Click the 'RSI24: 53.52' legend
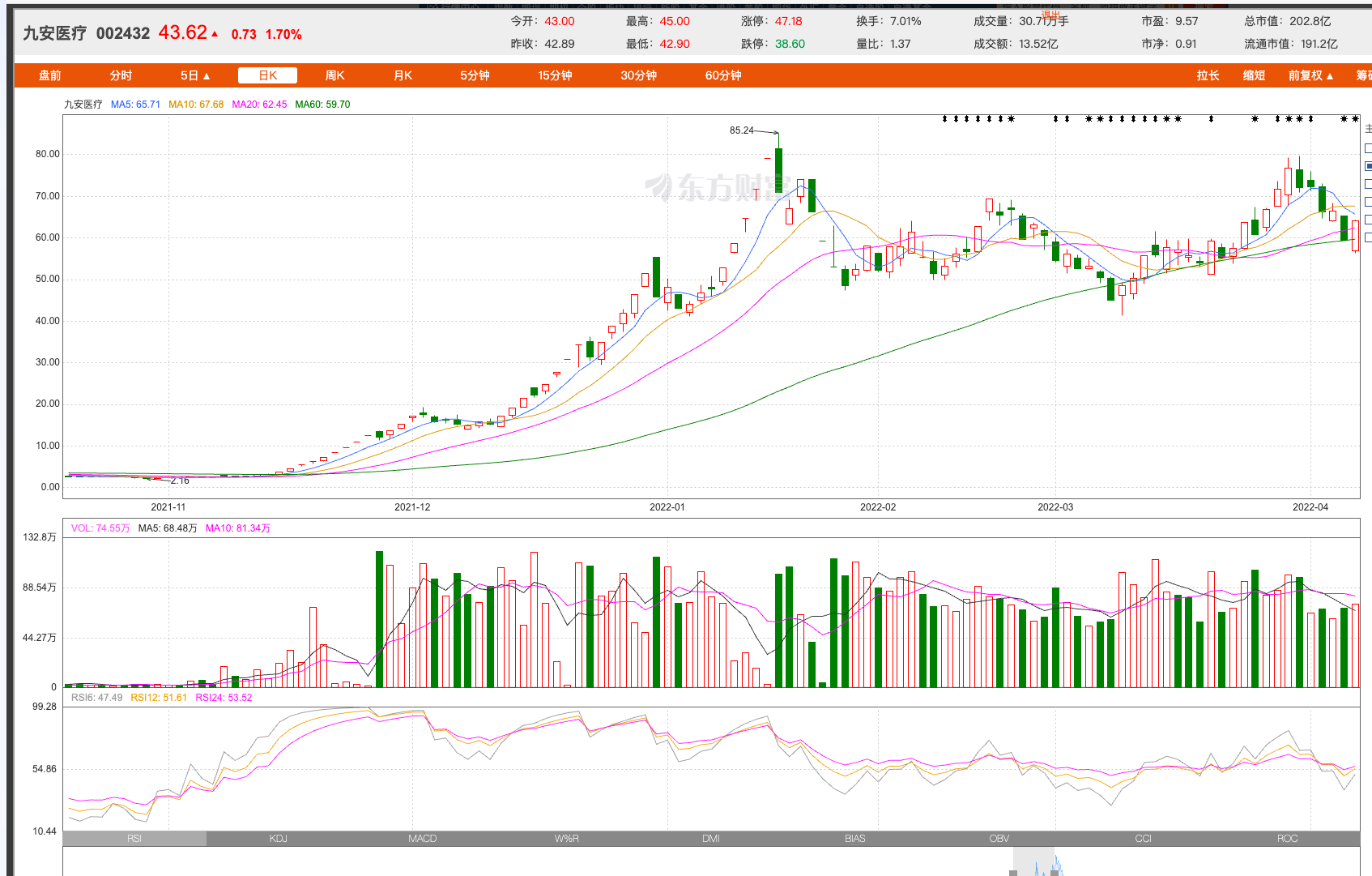The image size is (1372, 876). (x=224, y=698)
